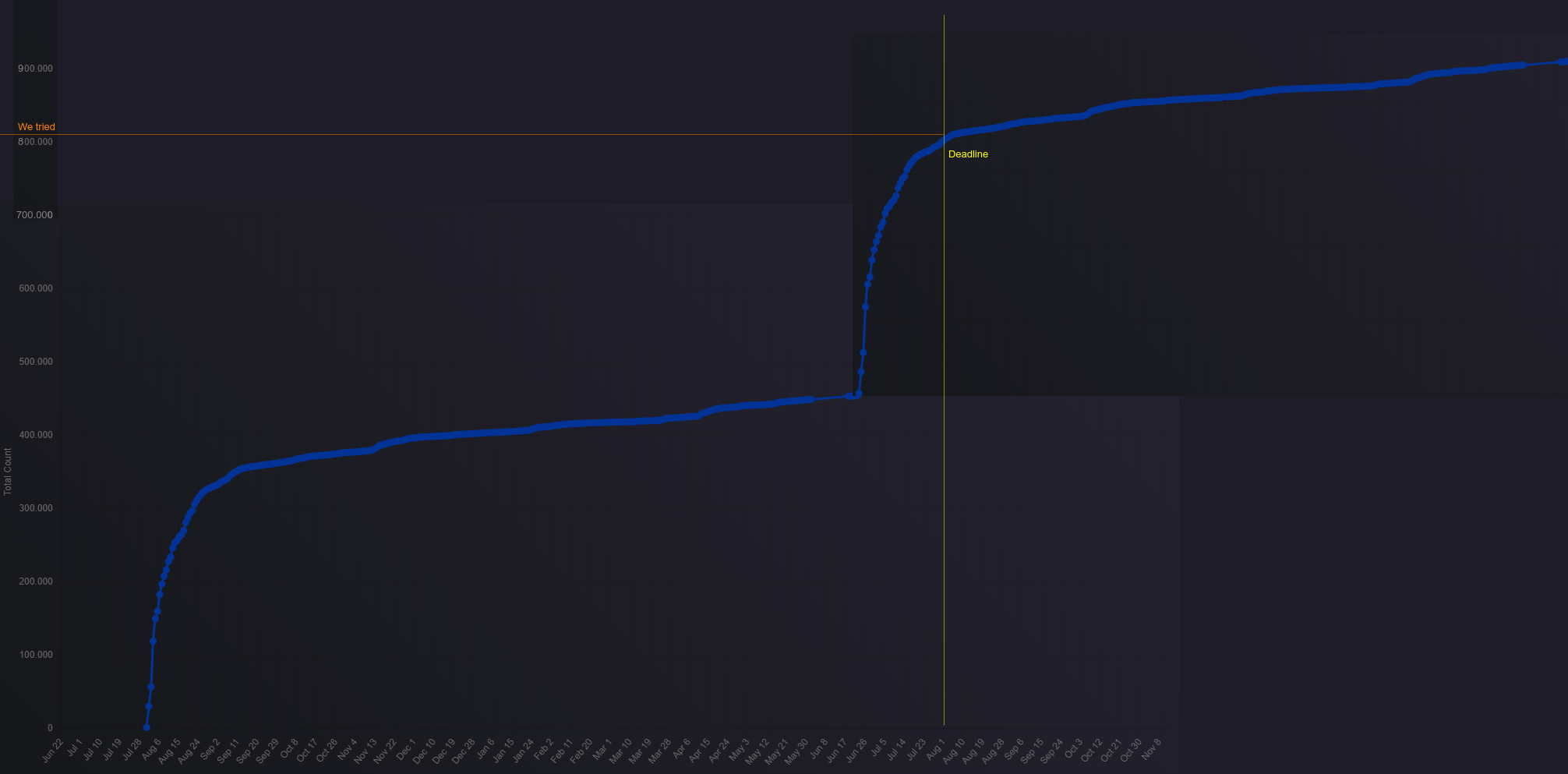Click the 600.000 y-axis tick label
The height and width of the screenshot is (774, 1568).
coord(35,288)
